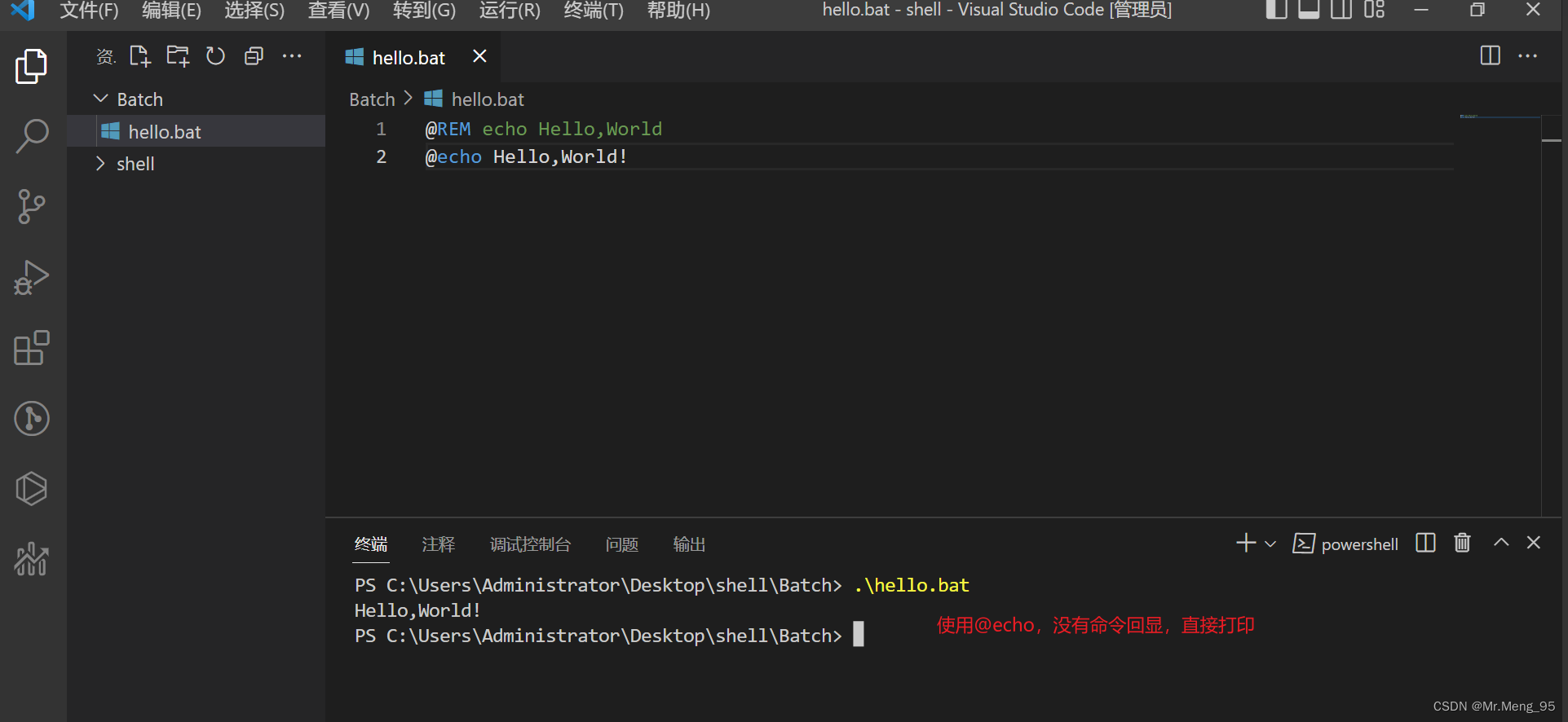This screenshot has height=722, width=1568.
Task: Open explorer more actions menu
Action: tap(292, 56)
